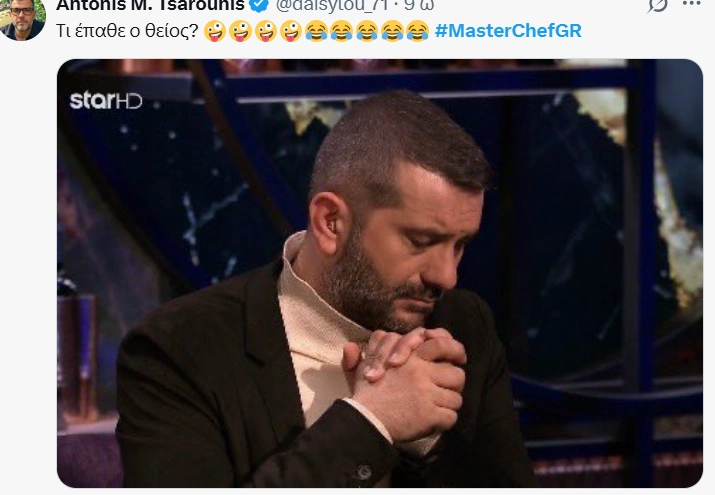
Task: Click the first tears-of-joy emoji
Action: [x=316, y=31]
